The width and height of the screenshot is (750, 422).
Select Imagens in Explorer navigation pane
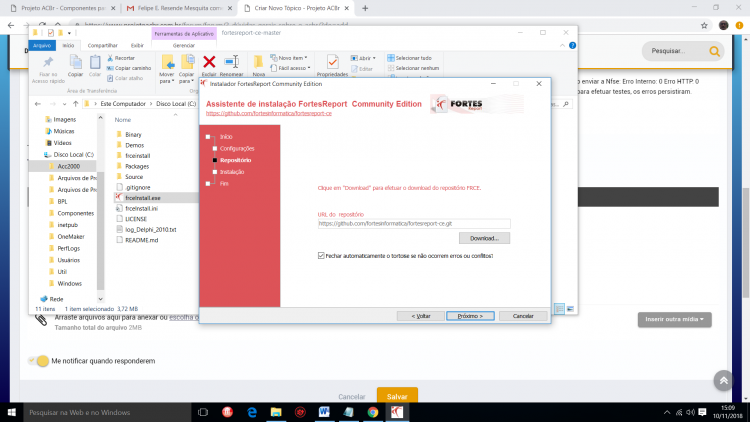pyautogui.click(x=64, y=119)
